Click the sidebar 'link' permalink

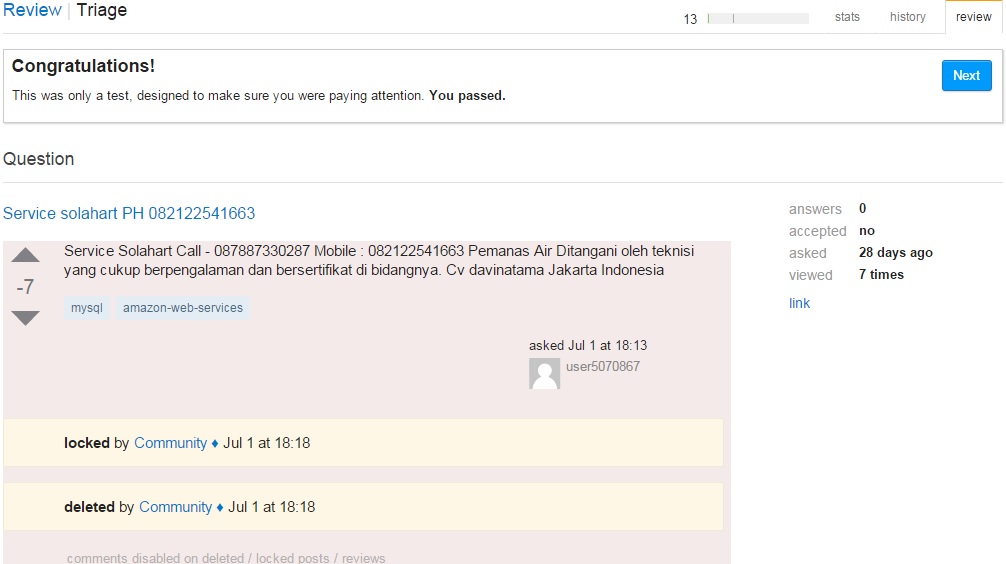coord(799,303)
